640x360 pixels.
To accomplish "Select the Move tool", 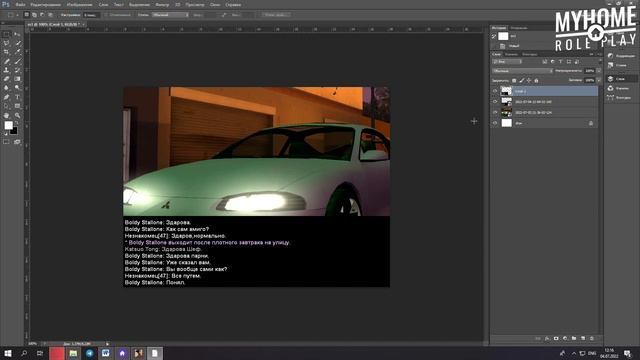I will pyautogui.click(x=17, y=34).
